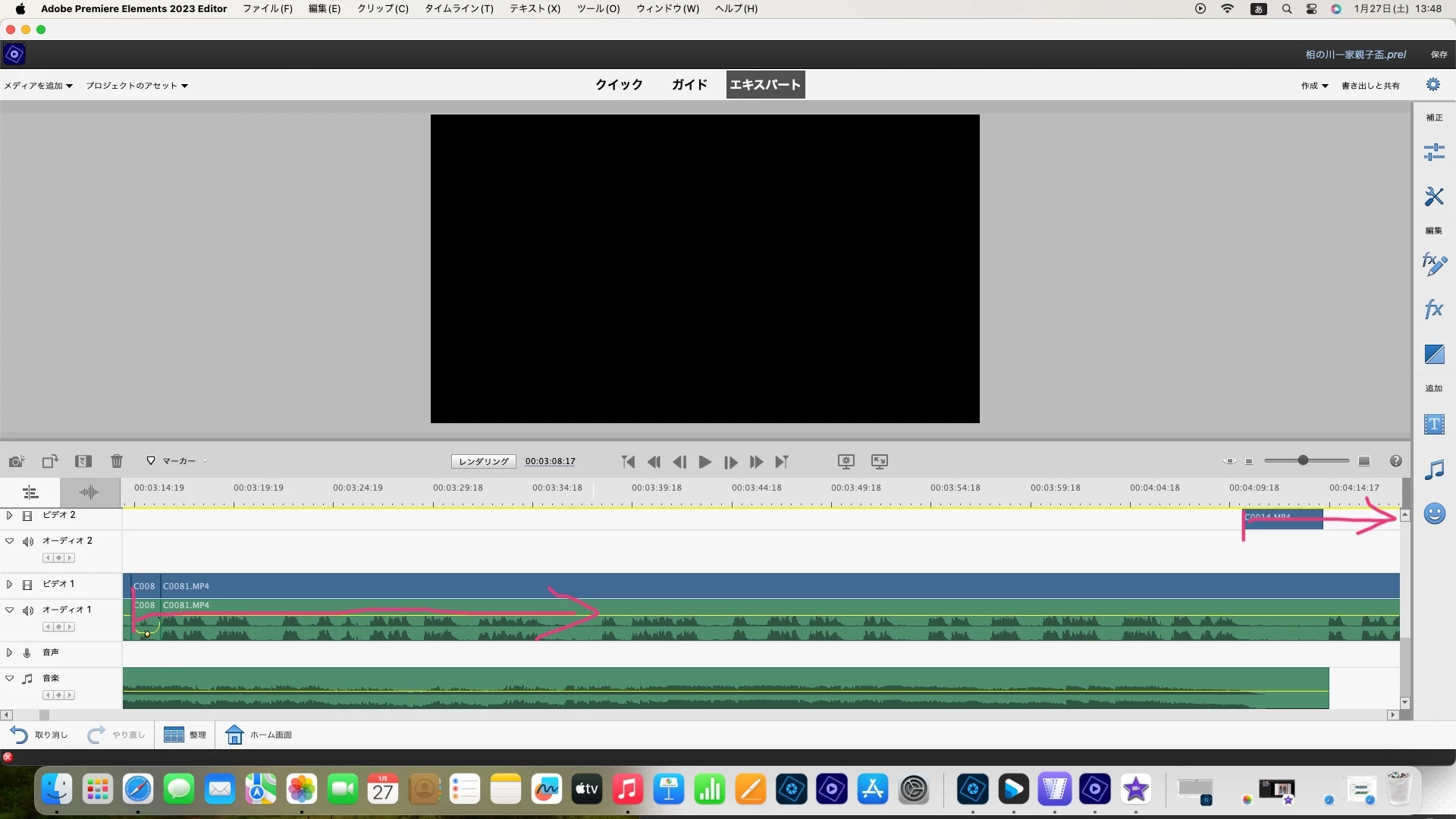Mute the オーディオ 1 track speaker
Image resolution: width=1456 pixels, height=819 pixels.
pyautogui.click(x=28, y=610)
